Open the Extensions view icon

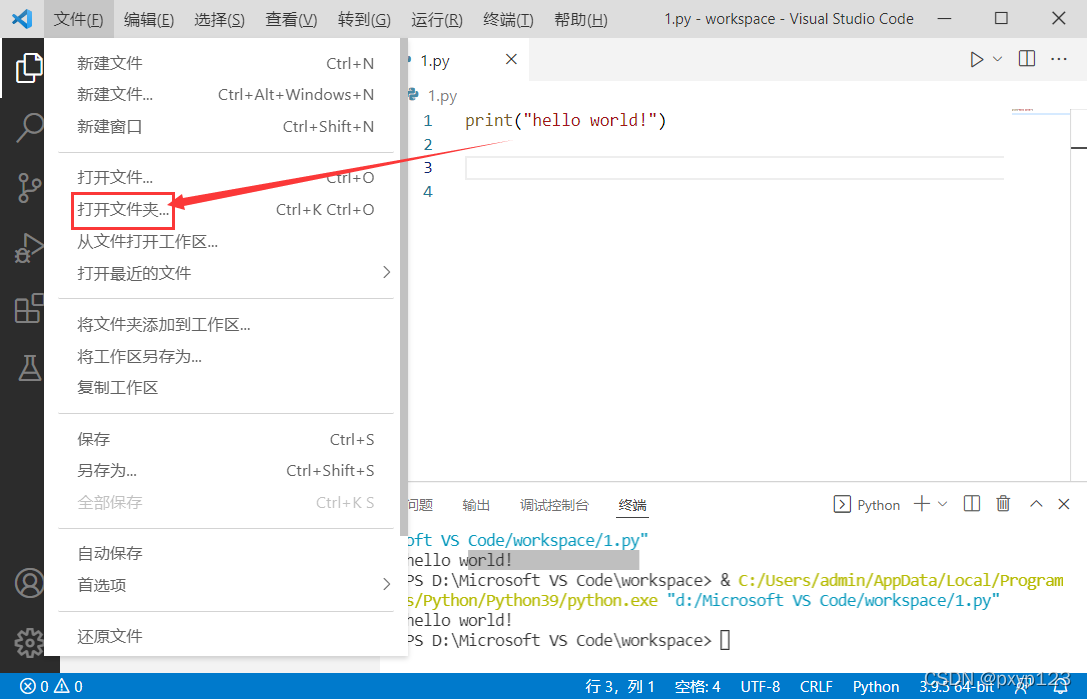[x=28, y=308]
